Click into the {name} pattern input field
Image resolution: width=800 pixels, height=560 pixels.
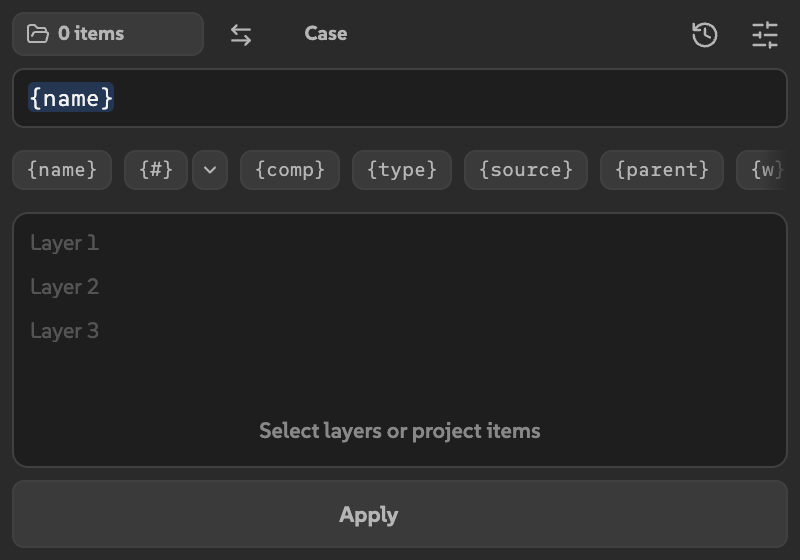[x=399, y=98]
